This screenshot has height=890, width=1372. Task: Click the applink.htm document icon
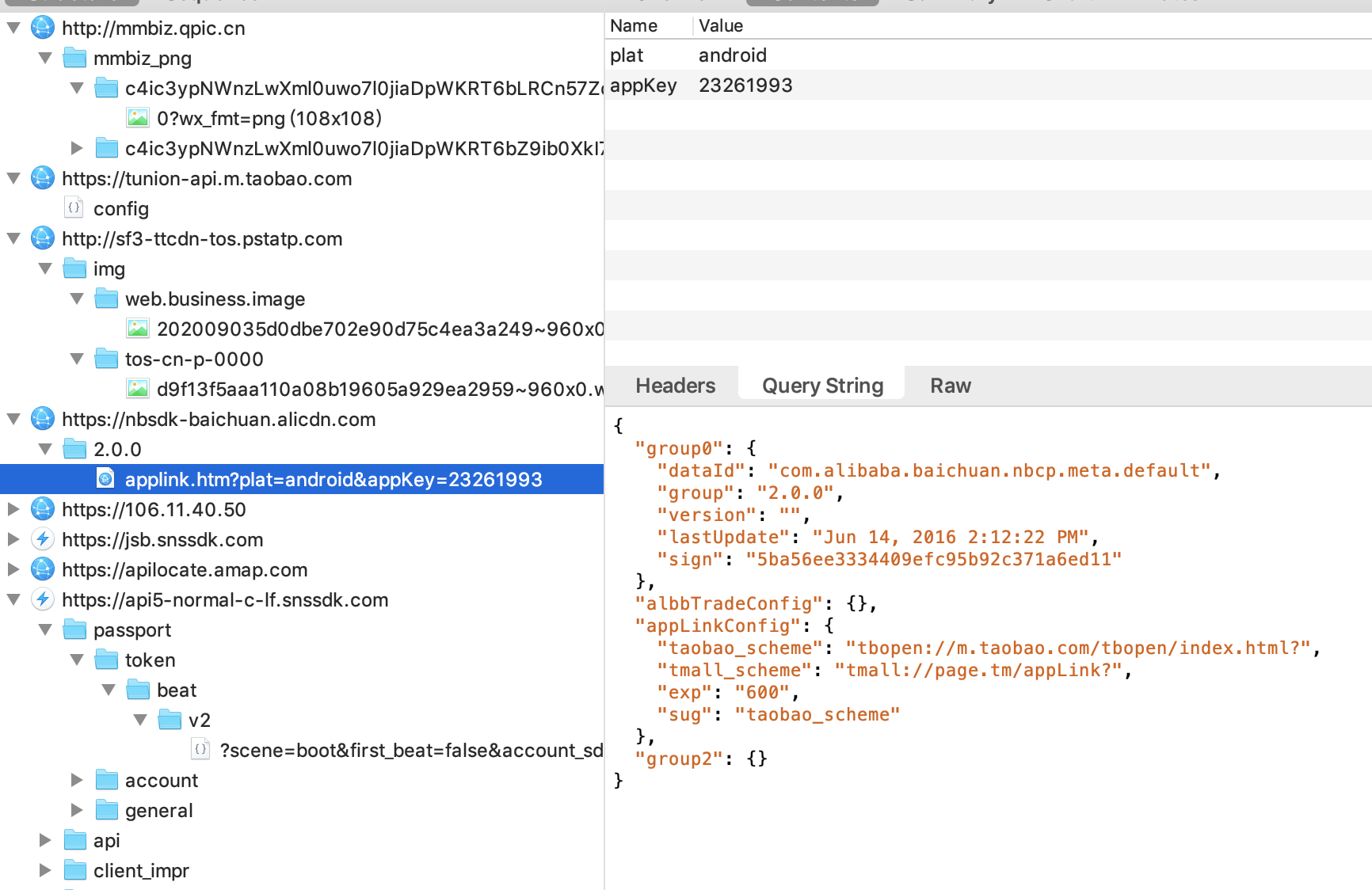(x=105, y=479)
